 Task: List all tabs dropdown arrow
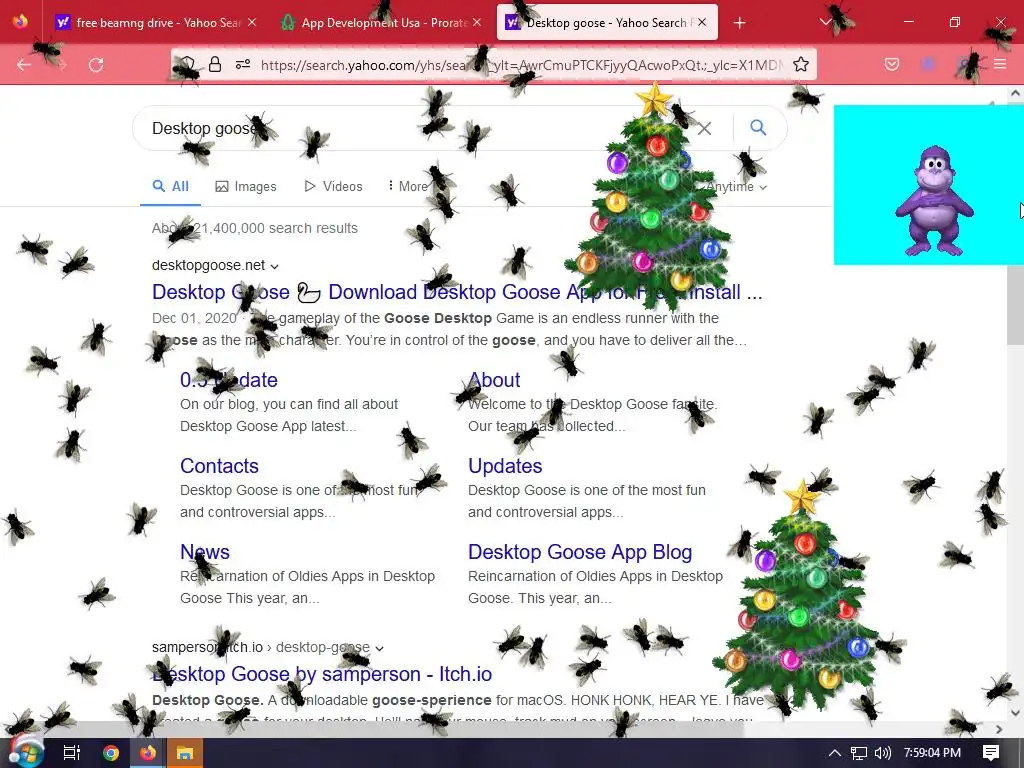pyautogui.click(x=825, y=22)
